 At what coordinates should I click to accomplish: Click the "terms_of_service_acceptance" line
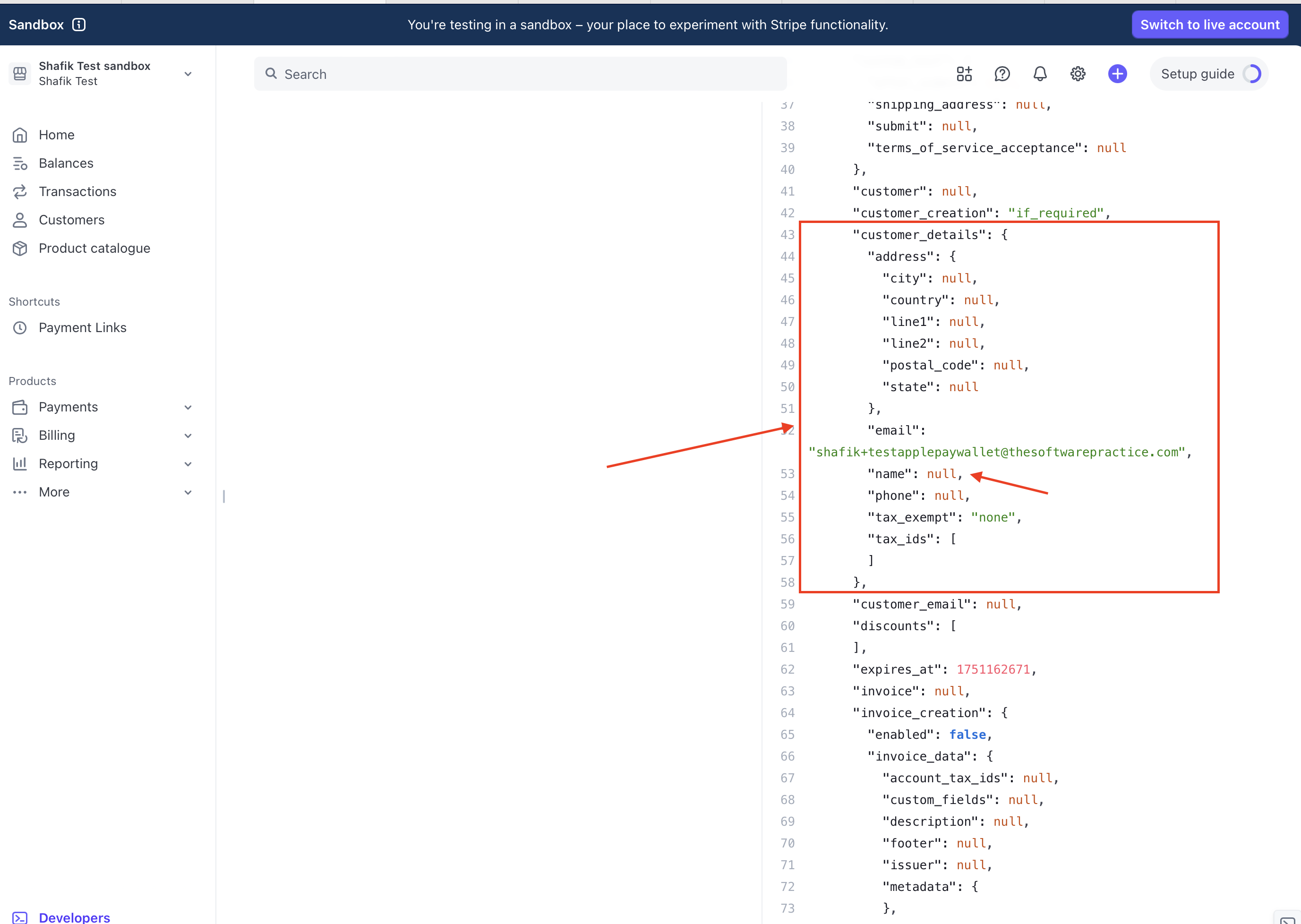pos(997,148)
